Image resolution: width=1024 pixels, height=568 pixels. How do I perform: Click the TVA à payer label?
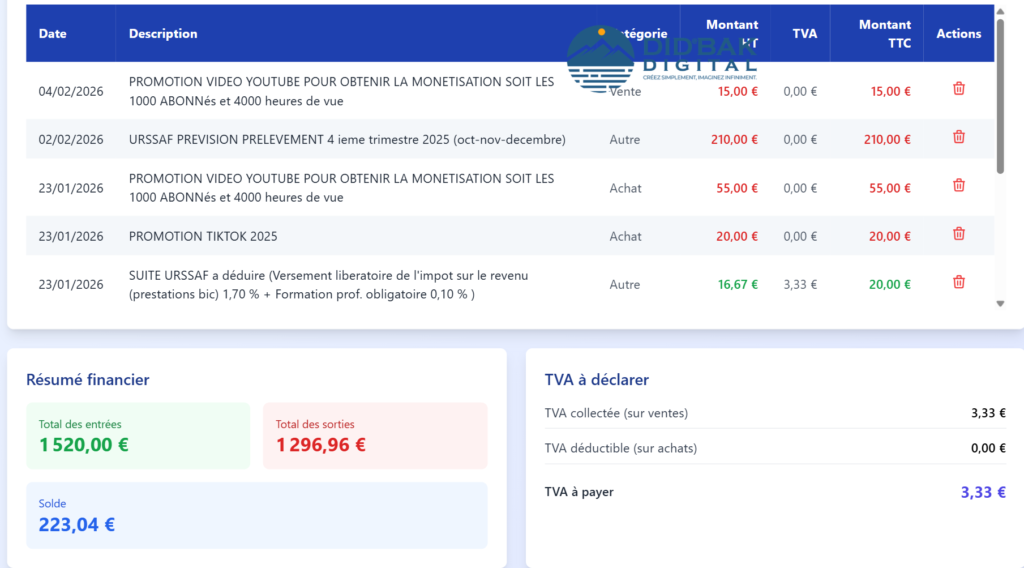pos(579,492)
